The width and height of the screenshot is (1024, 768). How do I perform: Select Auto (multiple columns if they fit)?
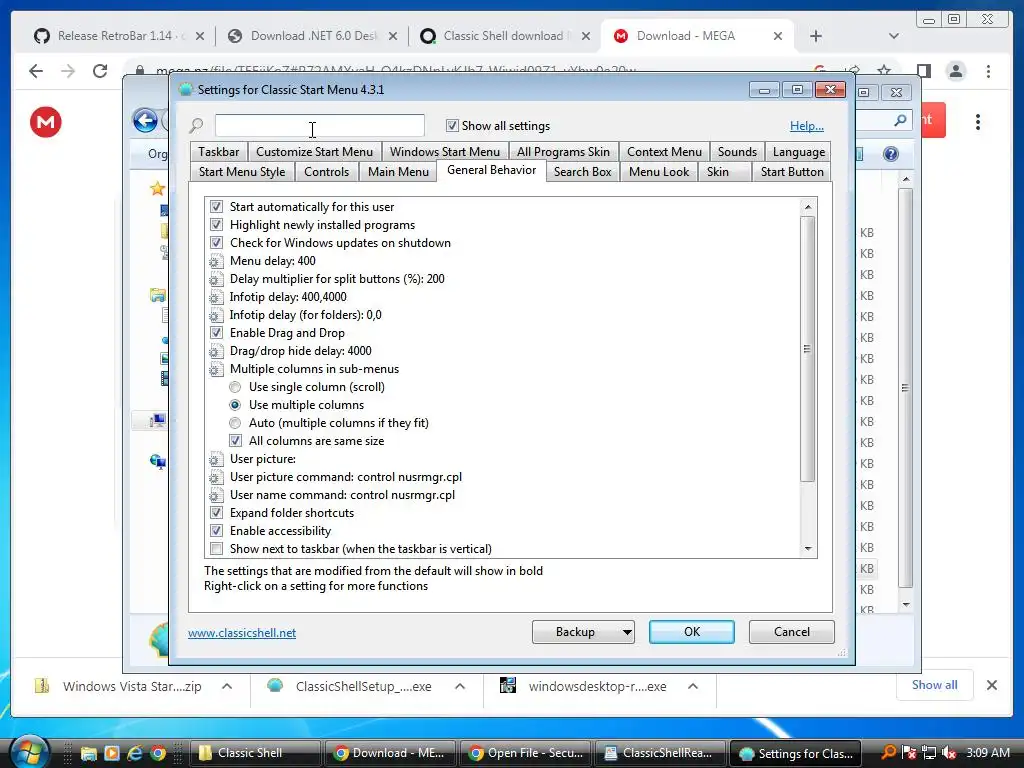pyautogui.click(x=235, y=423)
